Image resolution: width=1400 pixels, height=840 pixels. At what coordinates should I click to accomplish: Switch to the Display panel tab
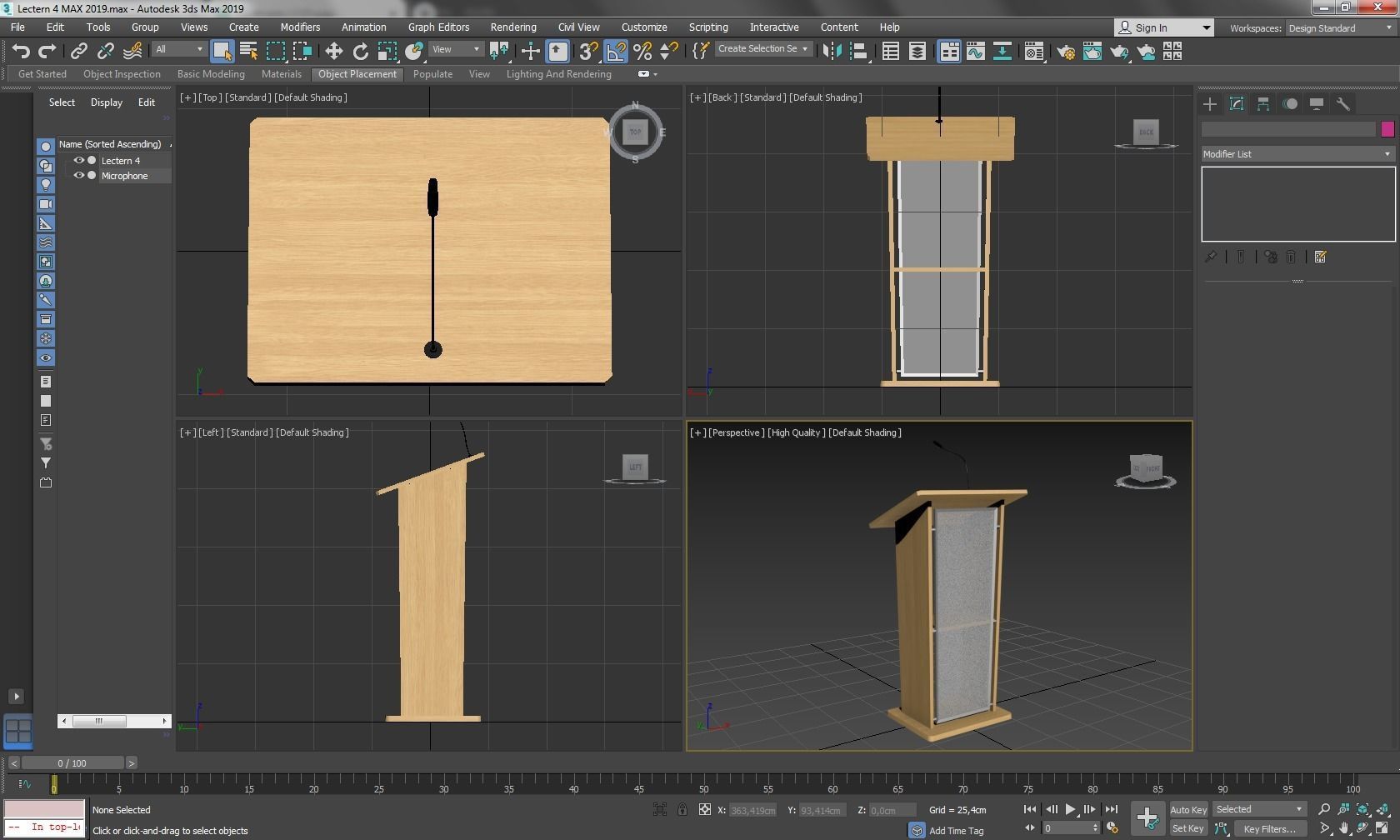1317,104
